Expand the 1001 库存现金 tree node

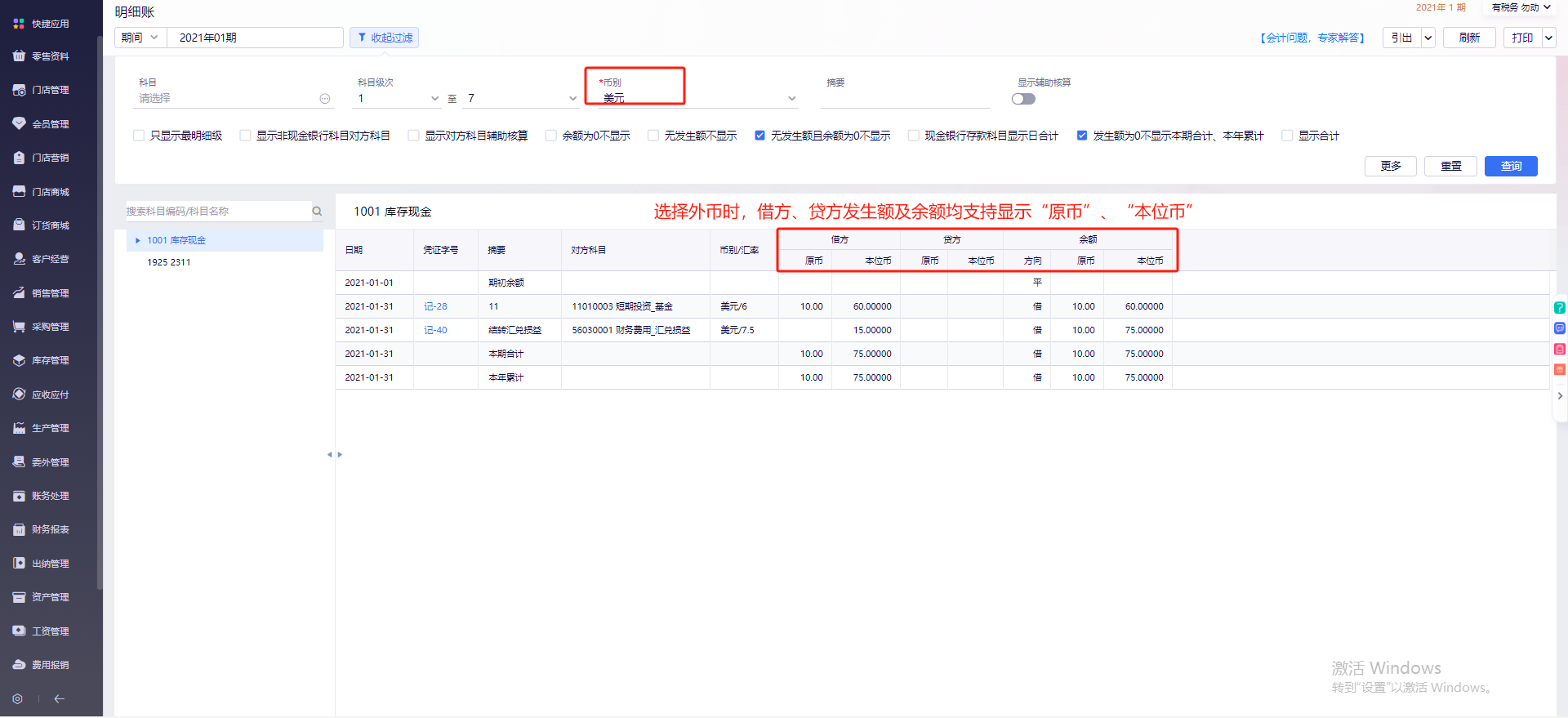coord(138,241)
